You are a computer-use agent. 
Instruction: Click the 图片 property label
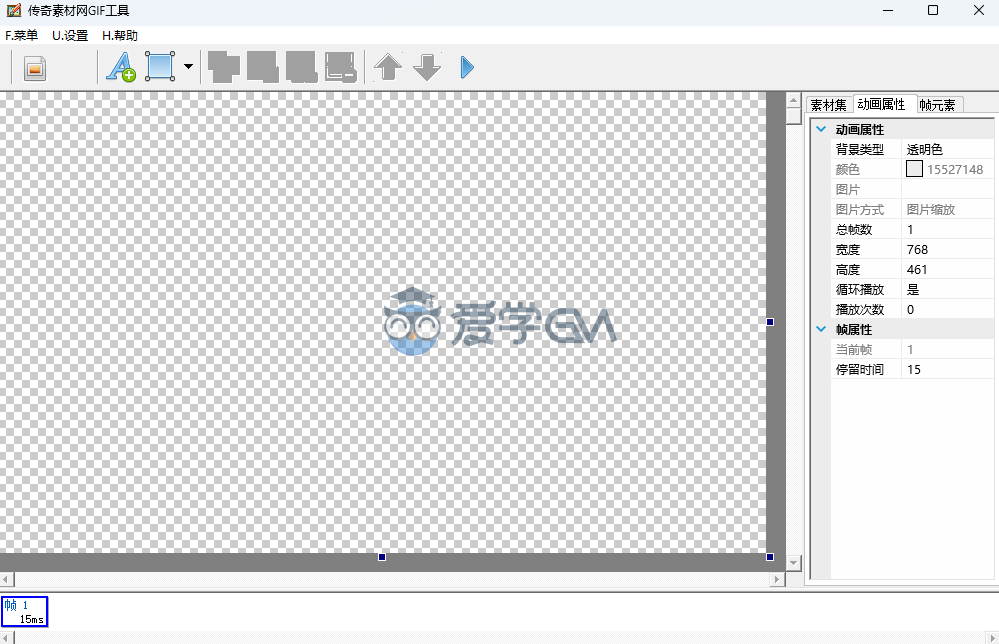pos(847,189)
